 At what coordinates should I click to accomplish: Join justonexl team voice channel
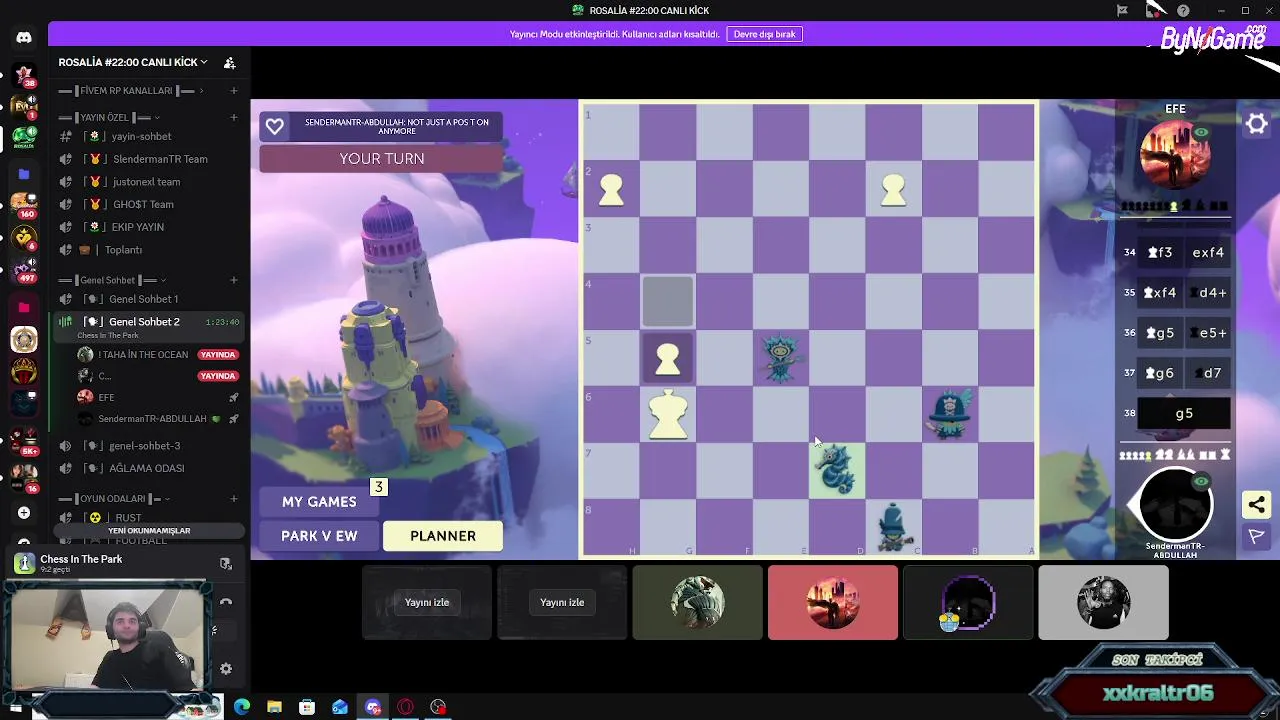click(x=148, y=182)
